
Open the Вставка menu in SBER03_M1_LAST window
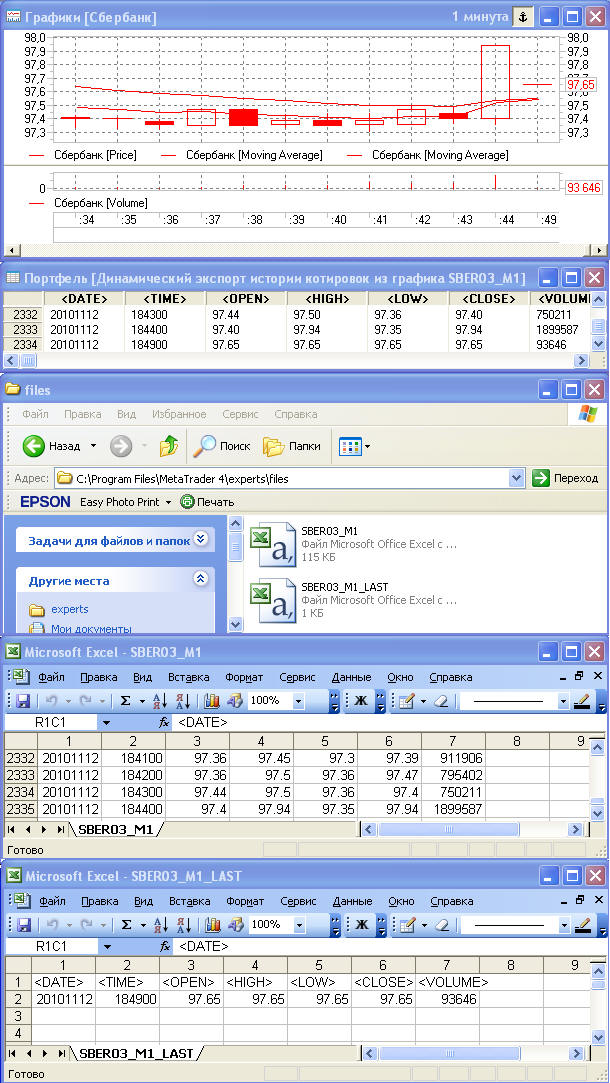click(189, 901)
